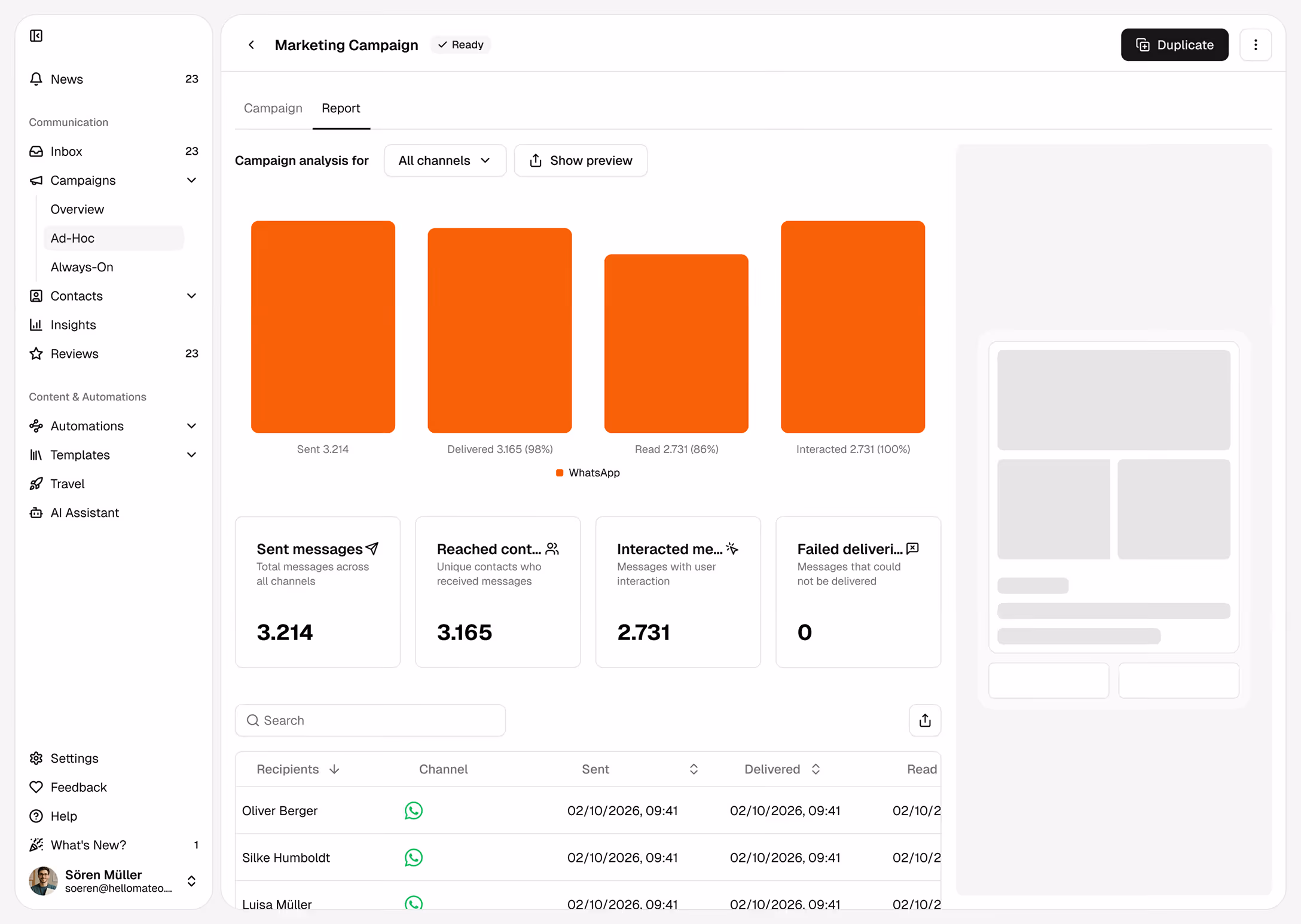Viewport: 1301px width, 924px height.
Task: Click the Duplicate button
Action: point(1174,45)
